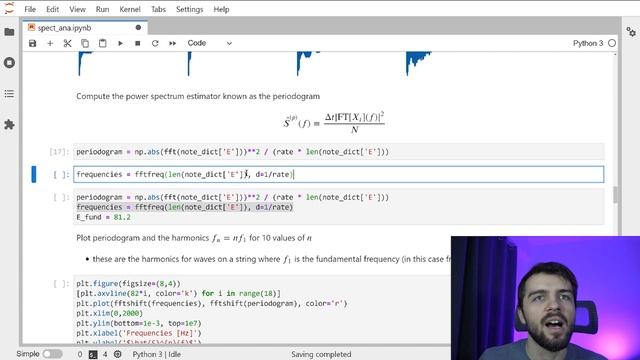Click the unsaved dot on spect_ana.ipynb tab
Viewport: 640px width, 360px height.
[138, 28]
